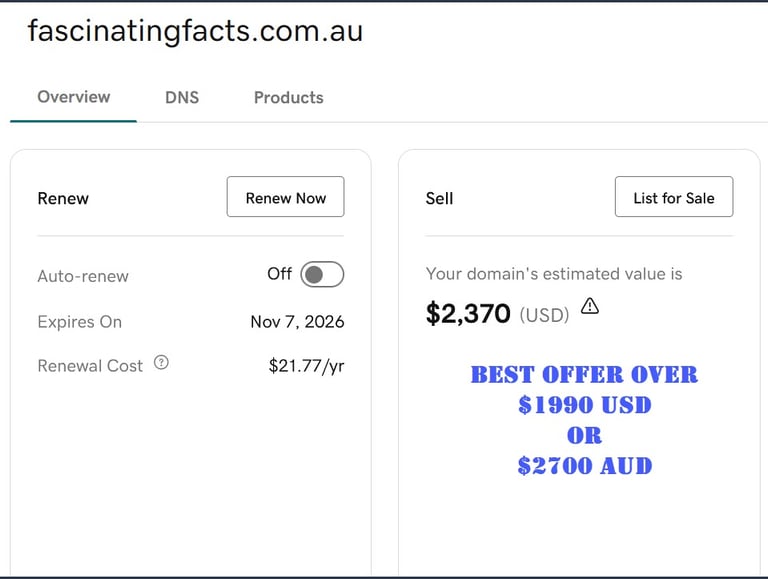Click the Sell card heading
This screenshot has width=768, height=579.
pyautogui.click(x=439, y=198)
